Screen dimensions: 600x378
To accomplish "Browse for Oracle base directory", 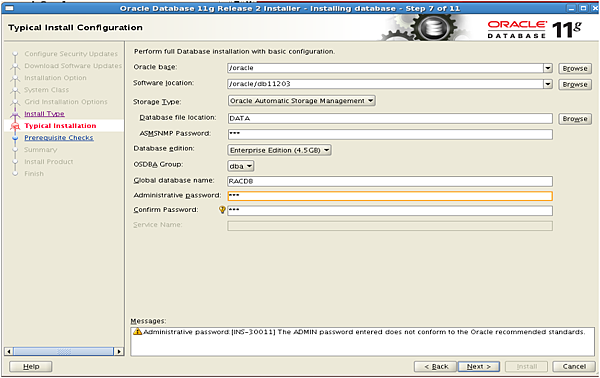I will pos(575,68).
